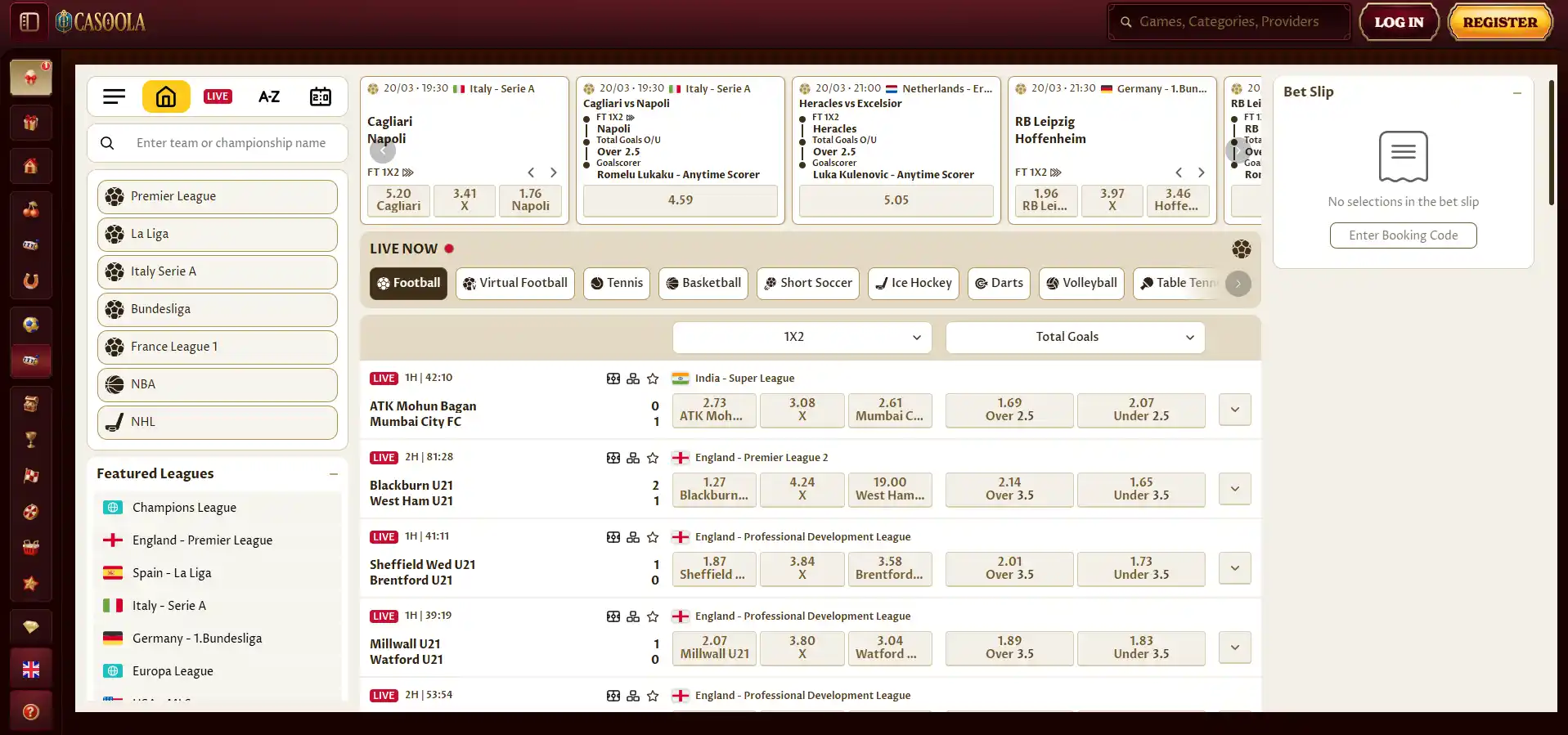
Task: Switch to the Basketball sport tab
Action: [x=703, y=284]
